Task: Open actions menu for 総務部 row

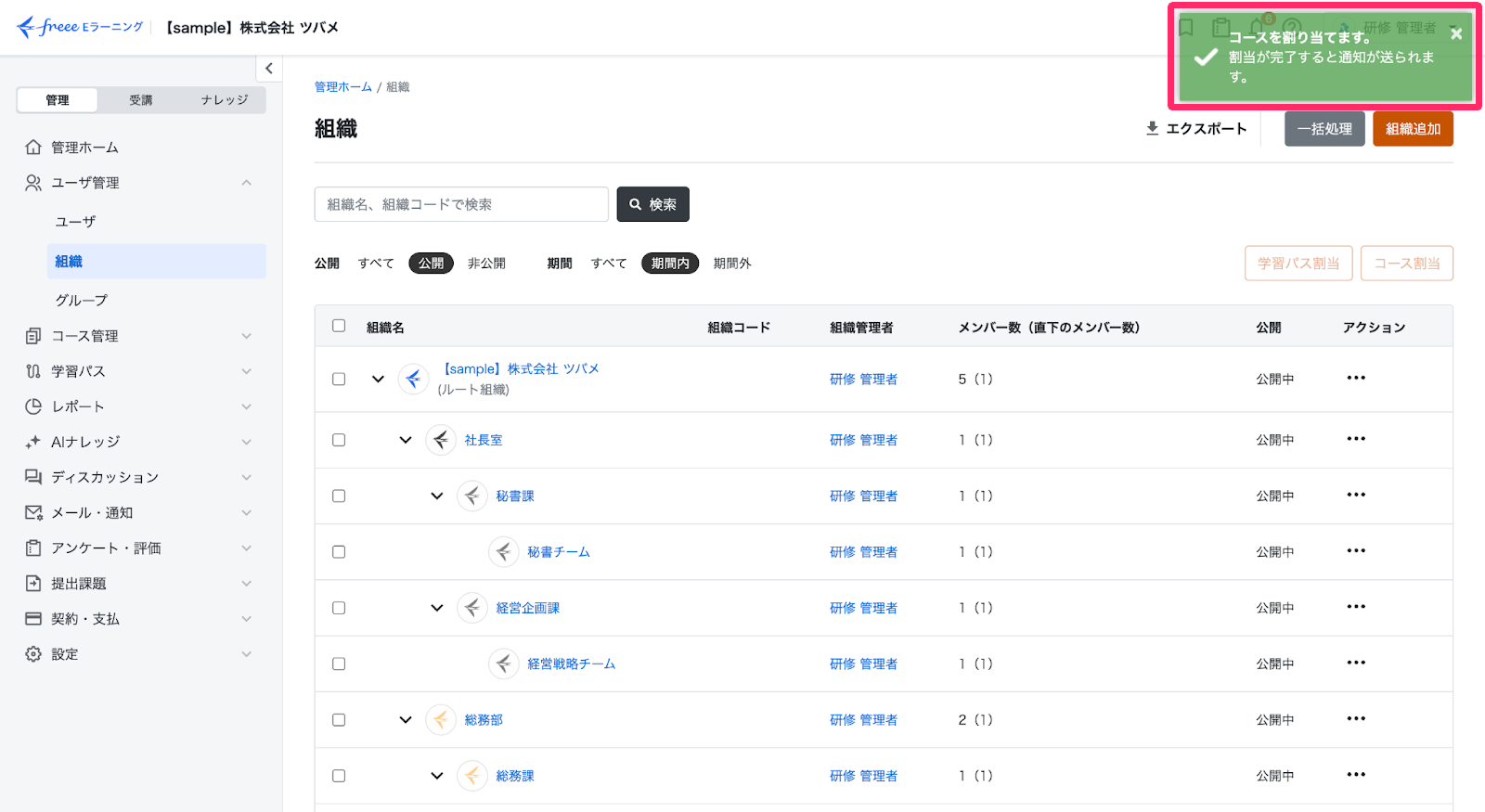Action: [x=1356, y=718]
